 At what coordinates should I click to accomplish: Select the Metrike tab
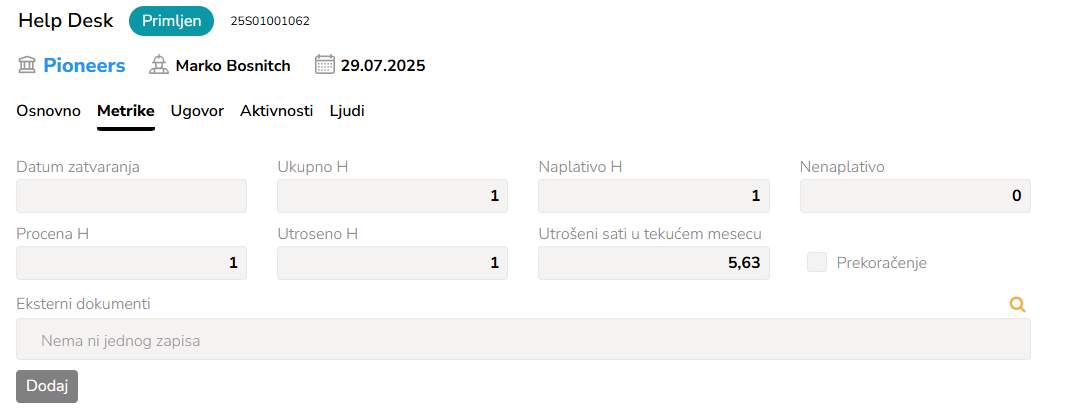click(125, 111)
